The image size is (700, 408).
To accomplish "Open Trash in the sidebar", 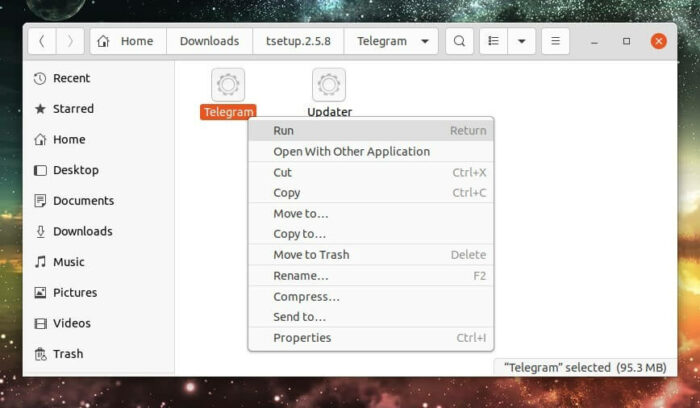I will point(98,354).
